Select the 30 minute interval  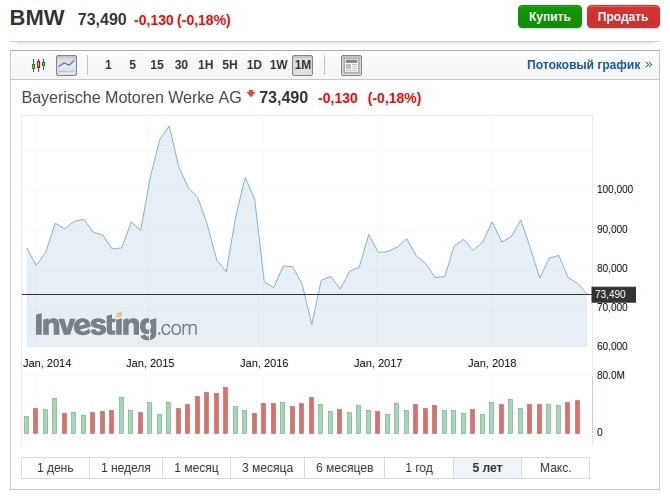181,65
